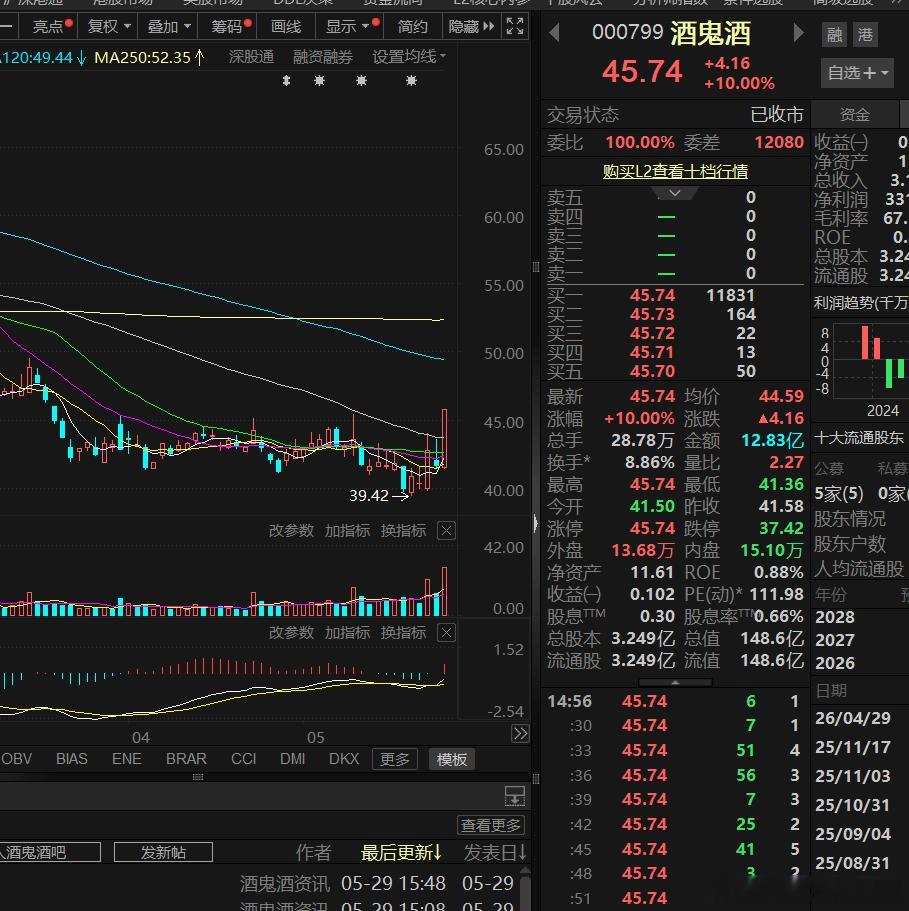Screen dimensions: 909x911
Task: Select the CCI indicator tab
Action: point(243,759)
